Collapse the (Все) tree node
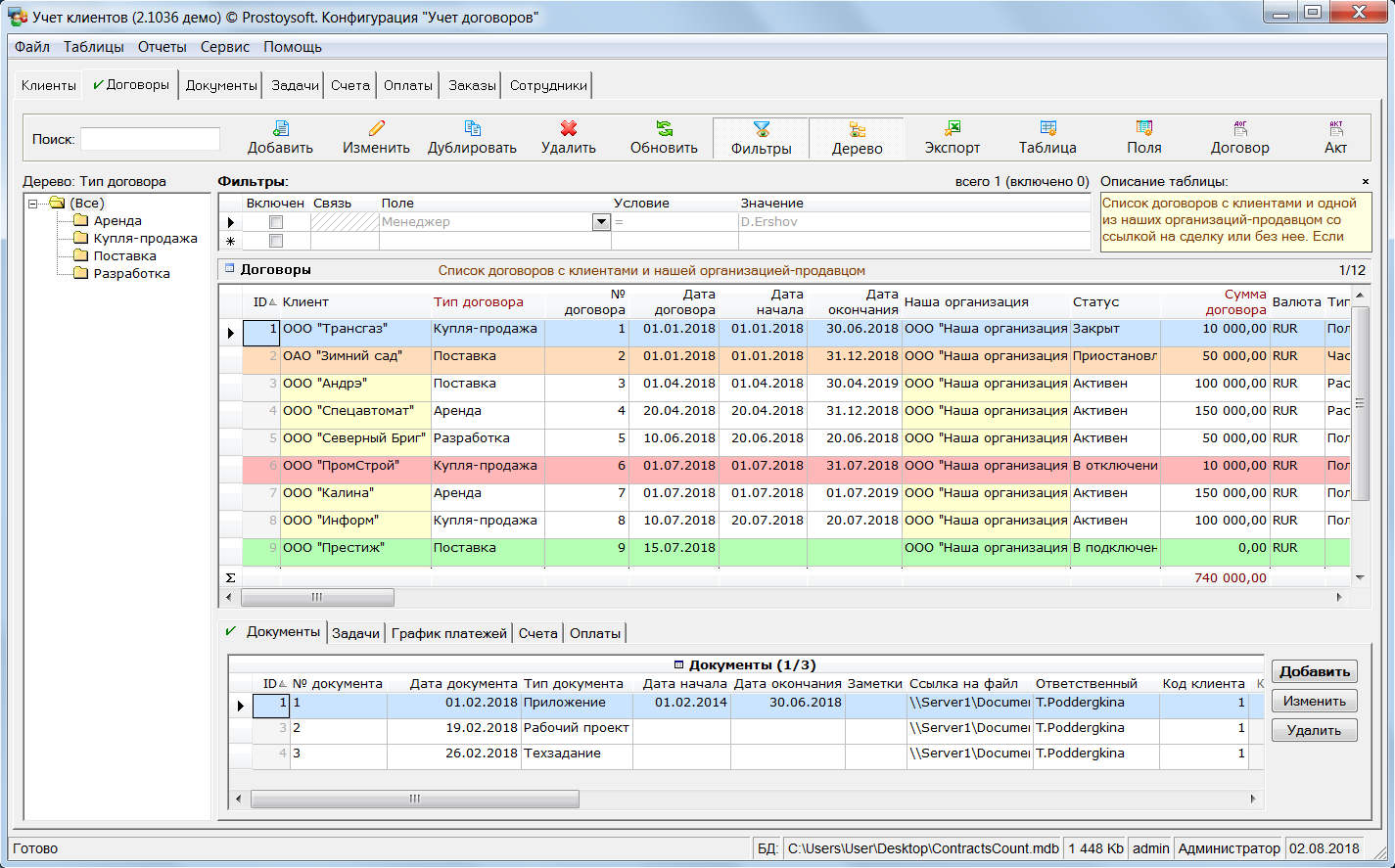Screen dimensions: 1395x868 point(33,204)
